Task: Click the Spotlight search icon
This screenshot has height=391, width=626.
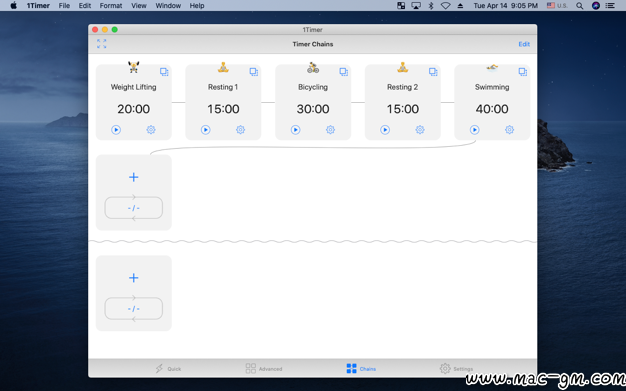Action: [580, 6]
